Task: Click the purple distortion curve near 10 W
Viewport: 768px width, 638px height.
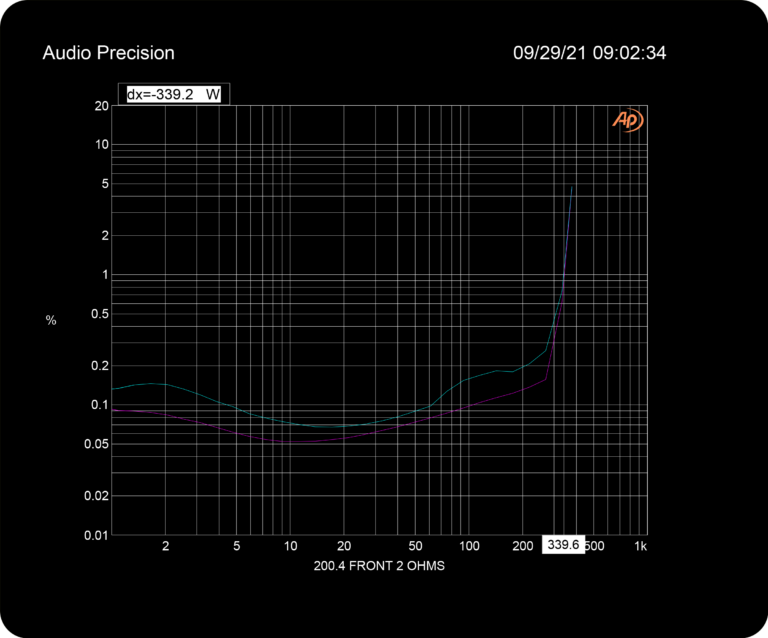Action: pyautogui.click(x=290, y=442)
